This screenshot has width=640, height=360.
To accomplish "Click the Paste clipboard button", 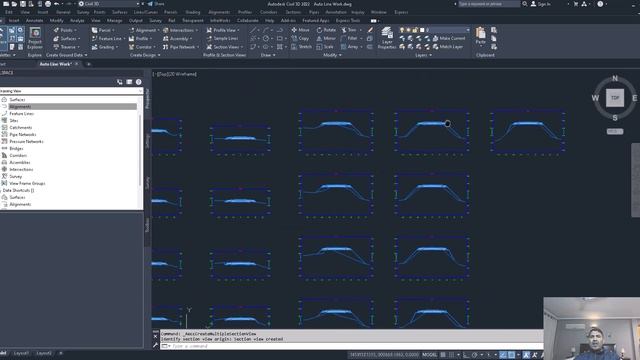I will [x=480, y=36].
